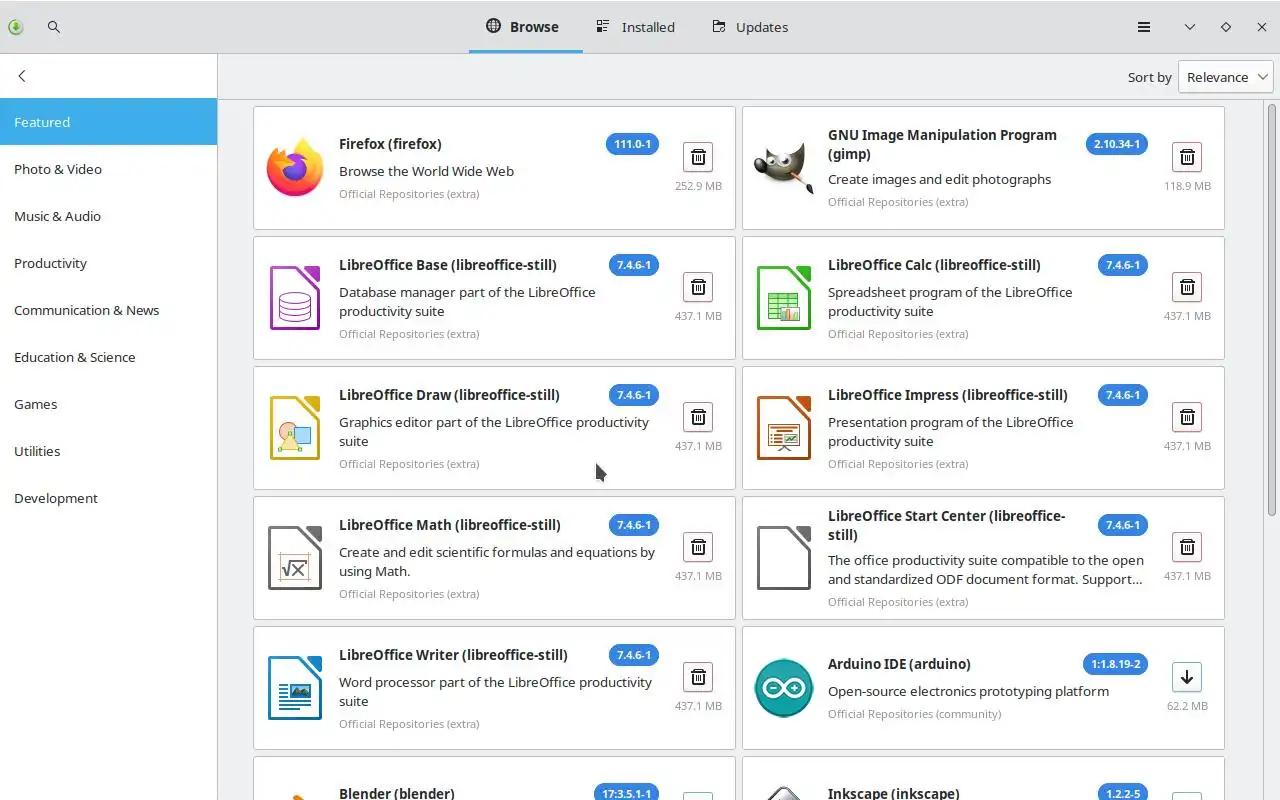
Task: Click GIMP version badge 2.10.34-1
Action: click(1117, 144)
